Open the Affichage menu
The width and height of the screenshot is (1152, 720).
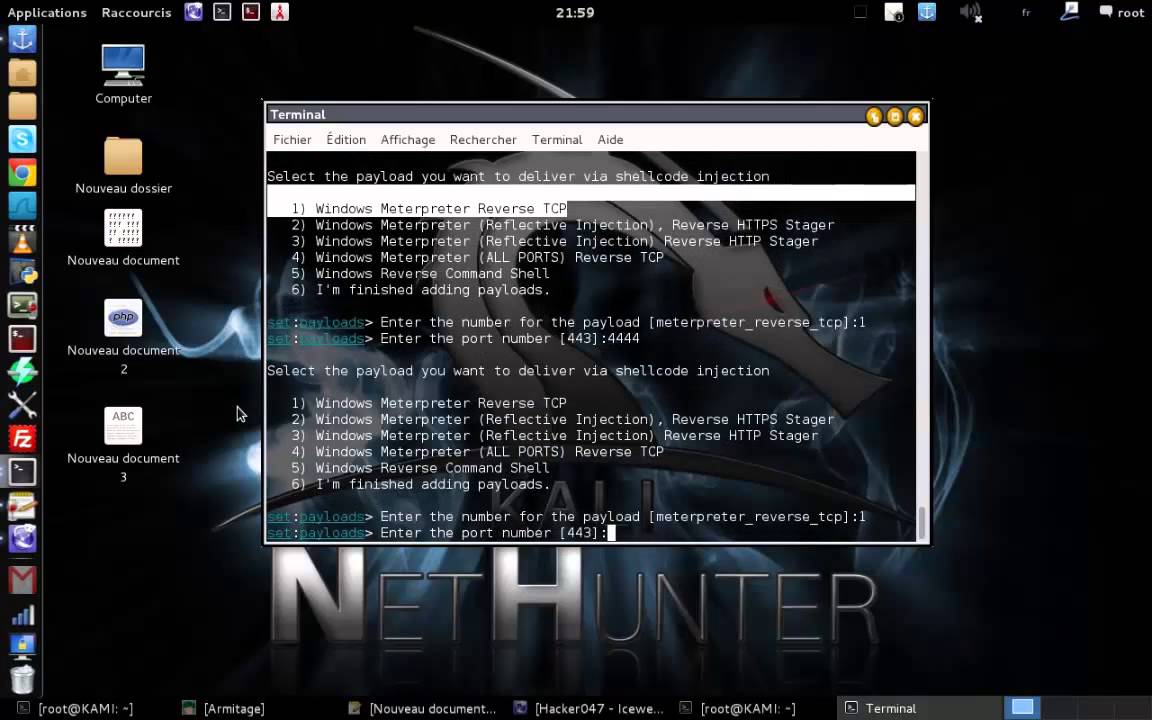coord(408,140)
